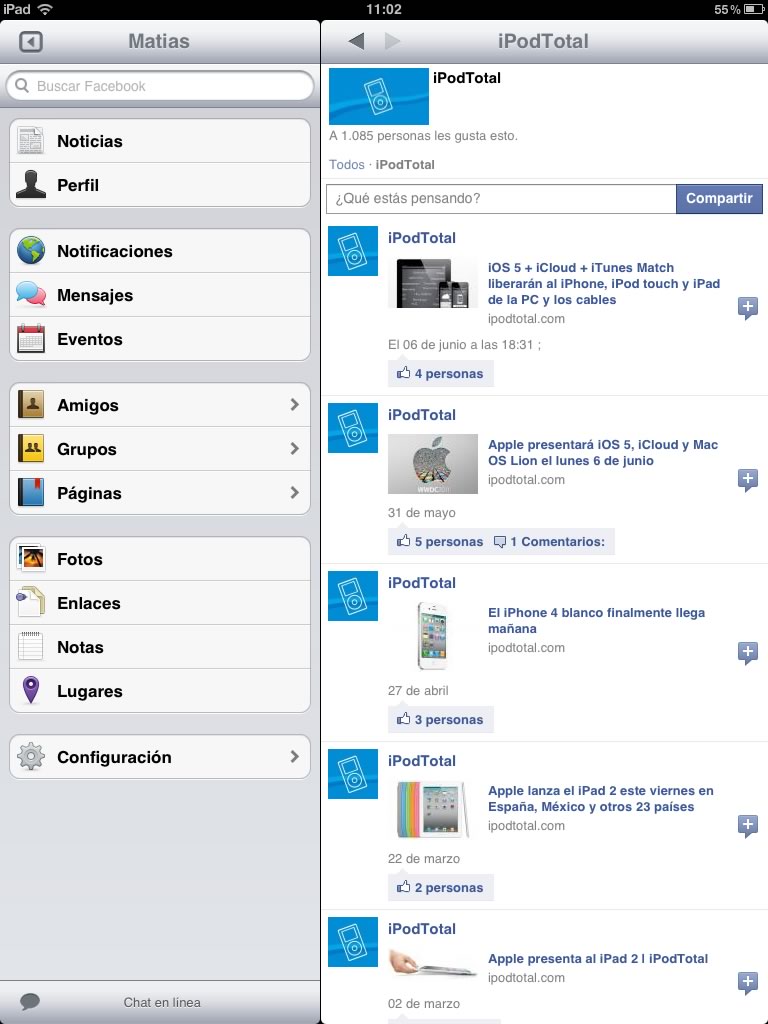This screenshot has height=1024, width=768.
Task: Tap the Enlaces document icon
Action: pyautogui.click(x=31, y=602)
